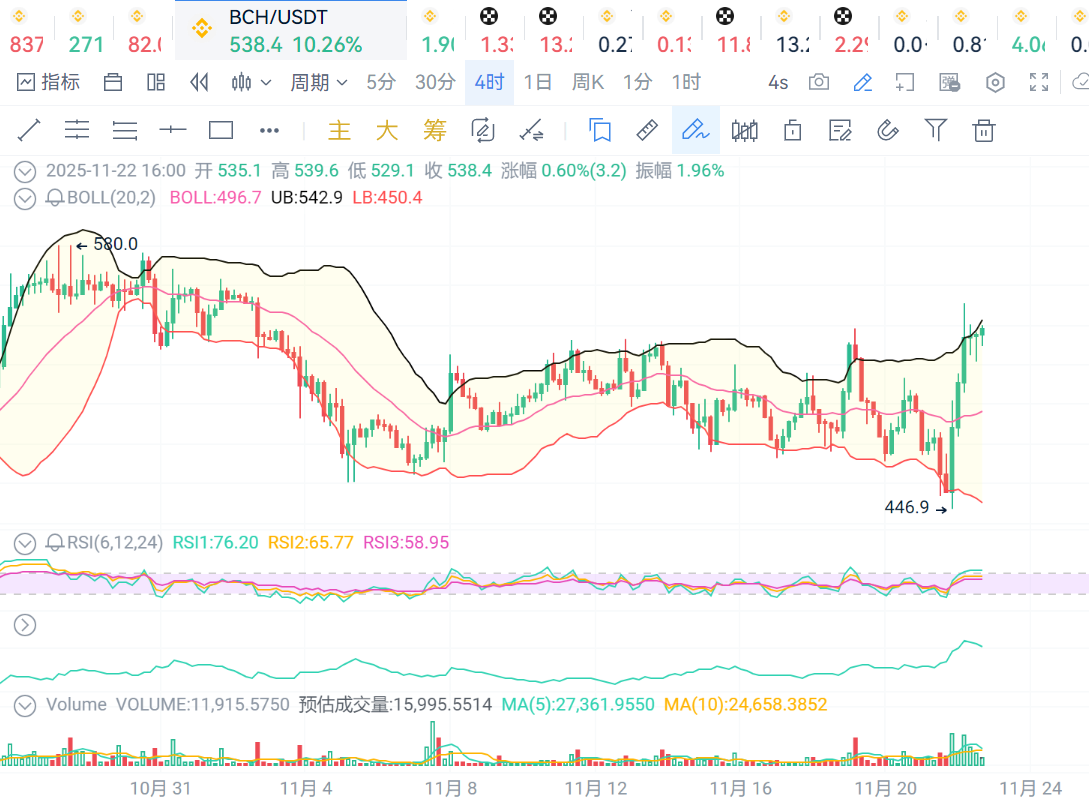Switch to the 30分 timeframe
This screenshot has width=1089, height=808.
coord(435,82)
